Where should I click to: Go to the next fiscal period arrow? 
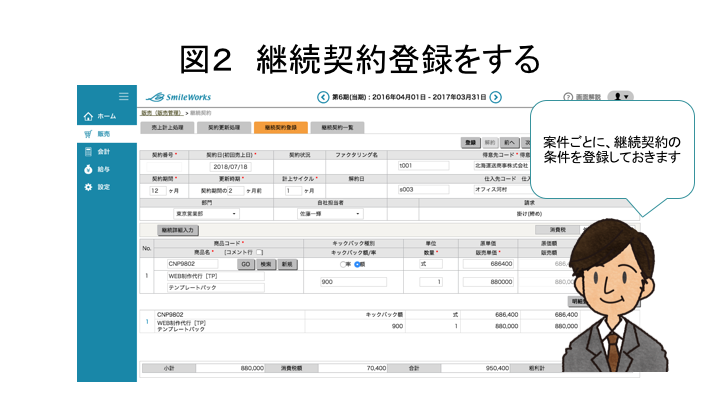click(495, 97)
